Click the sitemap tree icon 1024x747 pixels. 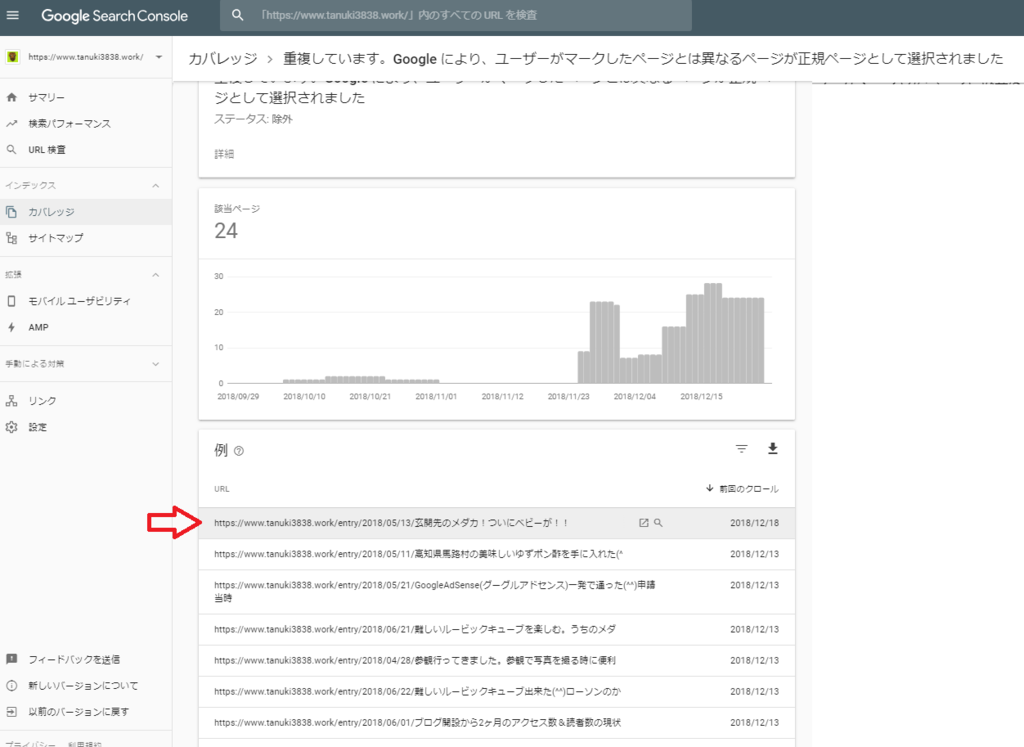[x=11, y=238]
